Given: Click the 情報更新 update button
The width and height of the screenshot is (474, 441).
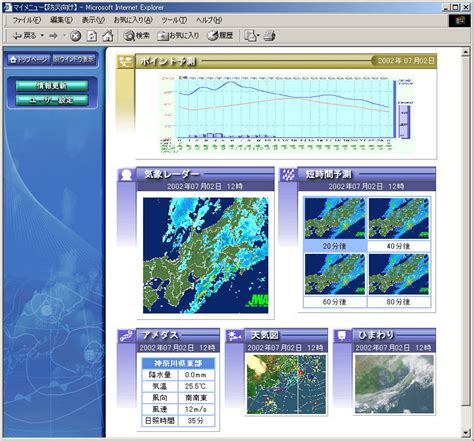Looking at the screenshot, I should coord(52,86).
